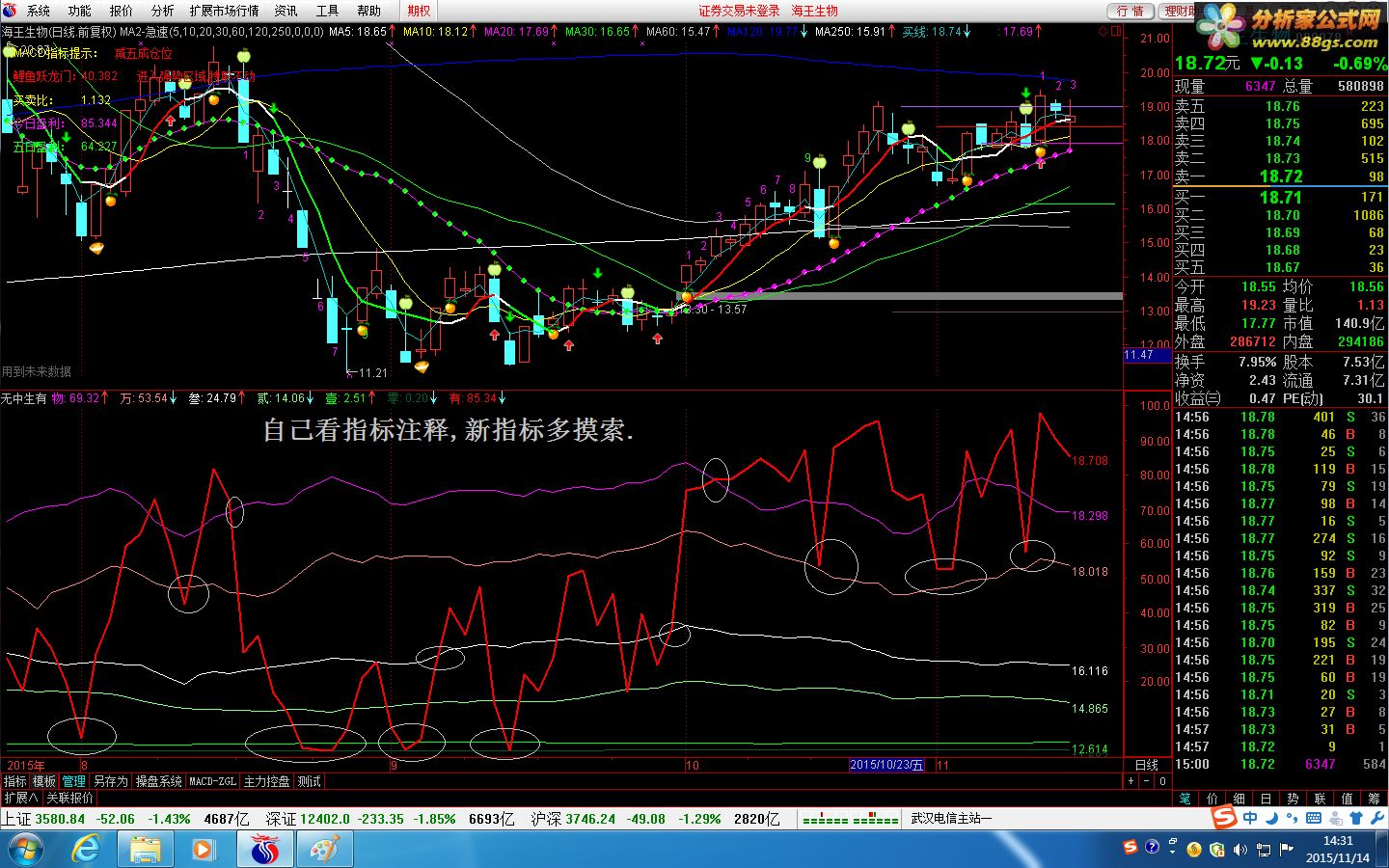Open the 系统 menu

[x=39, y=11]
